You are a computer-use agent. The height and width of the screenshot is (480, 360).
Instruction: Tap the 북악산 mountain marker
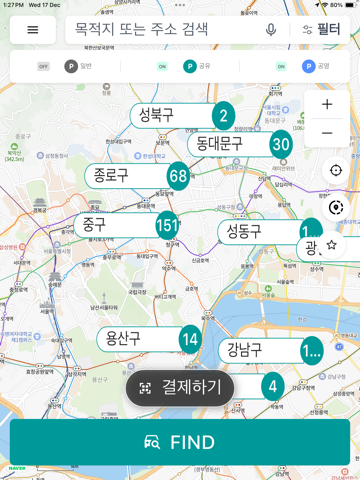click(x=14, y=153)
